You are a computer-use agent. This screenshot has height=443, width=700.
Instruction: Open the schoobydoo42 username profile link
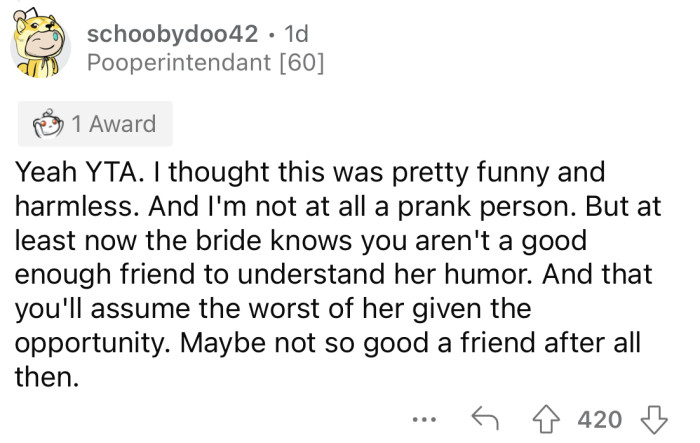tap(172, 33)
